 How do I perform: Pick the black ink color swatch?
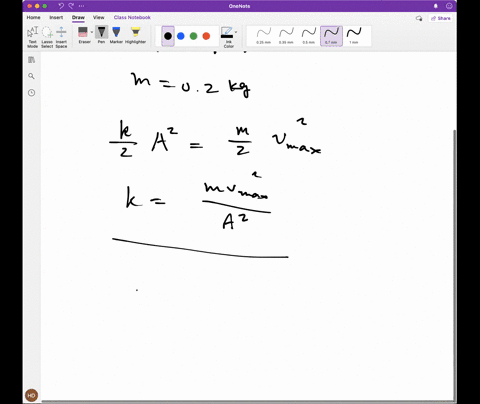pos(168,36)
